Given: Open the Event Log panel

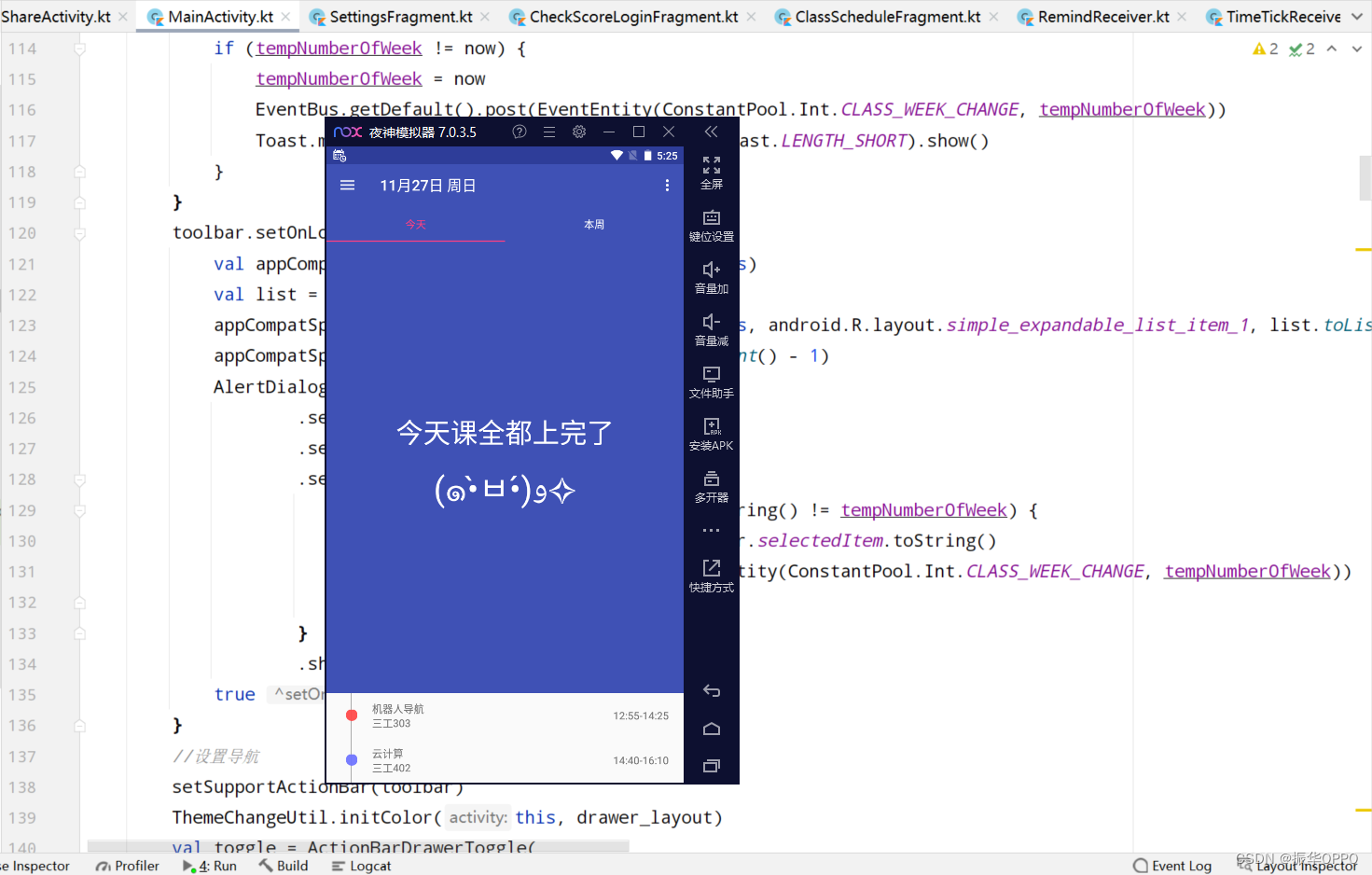Looking at the screenshot, I should [x=1172, y=866].
